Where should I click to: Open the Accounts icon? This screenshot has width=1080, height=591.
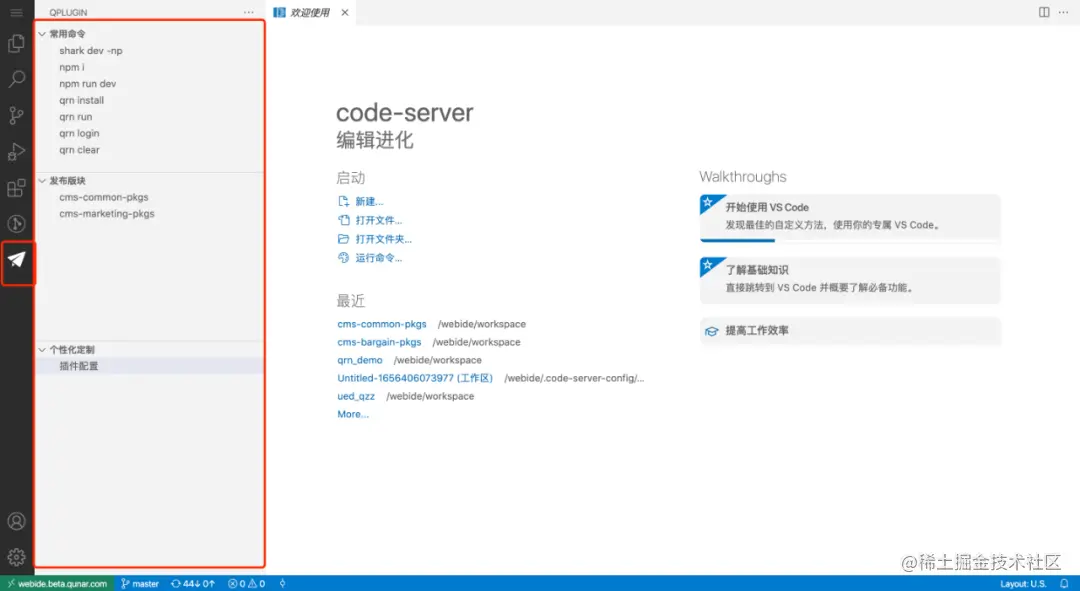point(16,521)
